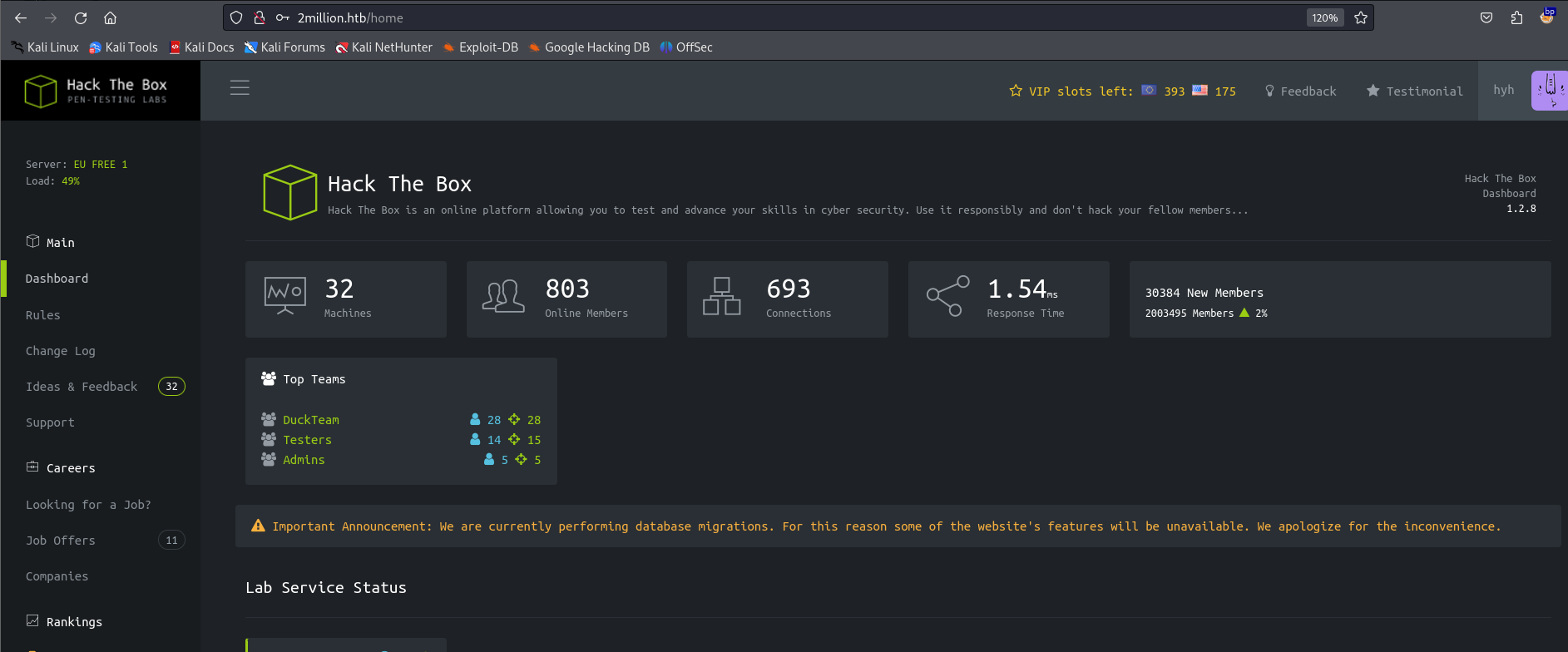Click the warning triangle announcement icon
This screenshot has height=652, width=1568.
coord(258,526)
